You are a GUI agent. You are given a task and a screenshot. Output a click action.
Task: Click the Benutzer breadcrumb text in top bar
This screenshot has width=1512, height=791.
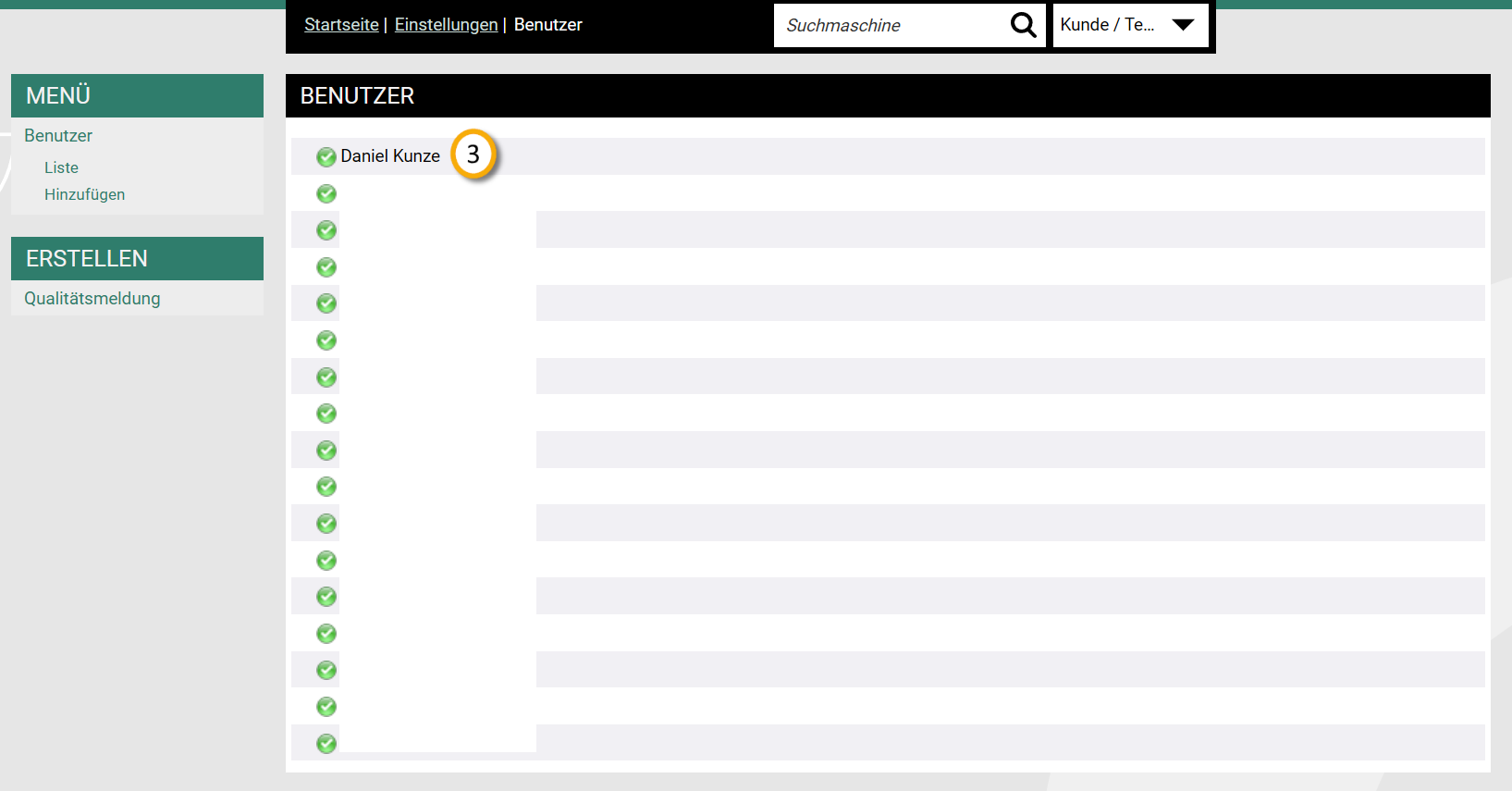point(547,25)
